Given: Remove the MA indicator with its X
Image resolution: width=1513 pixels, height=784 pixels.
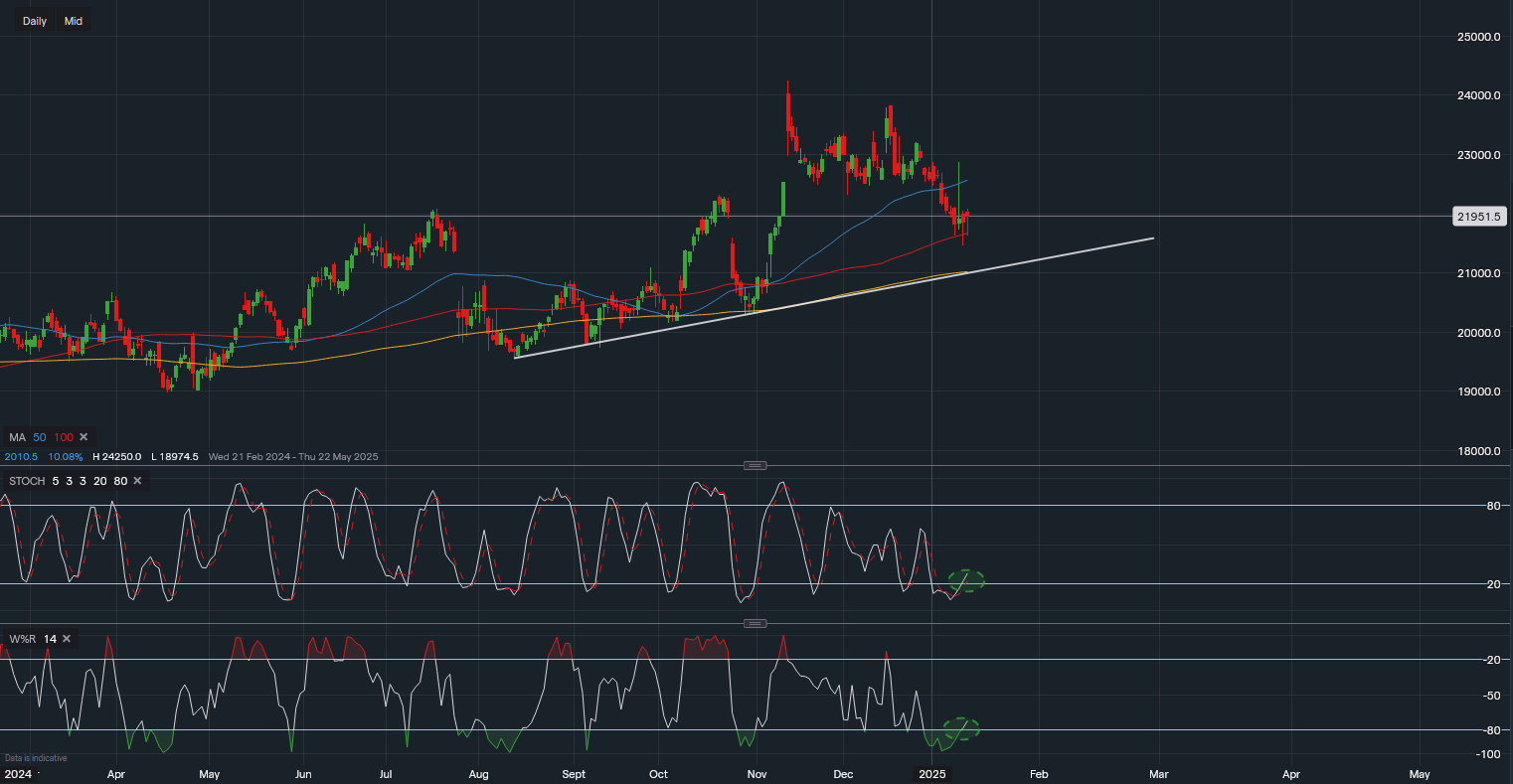Looking at the screenshot, I should [x=84, y=437].
